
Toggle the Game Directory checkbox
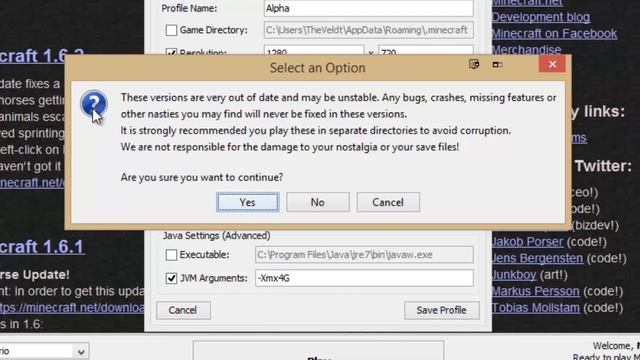click(171, 30)
